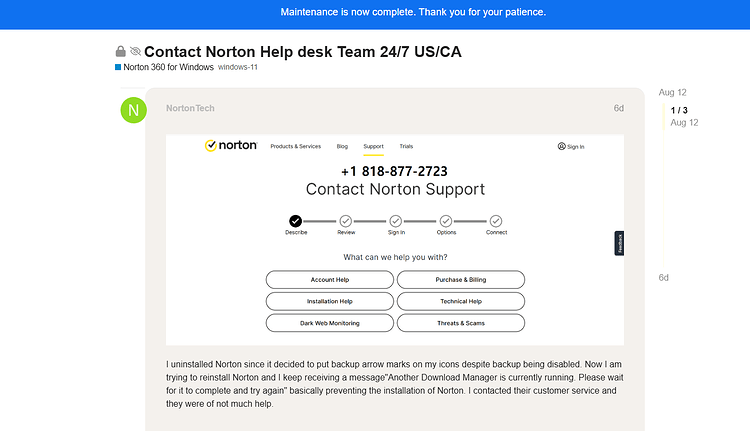Switch to the Support tab
Viewport: 750px width, 431px height.
coord(373,146)
